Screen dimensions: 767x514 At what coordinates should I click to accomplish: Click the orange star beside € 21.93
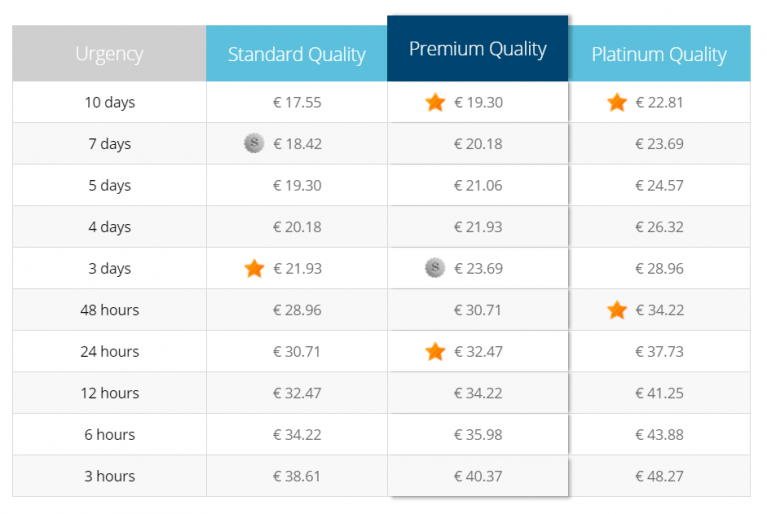(254, 268)
